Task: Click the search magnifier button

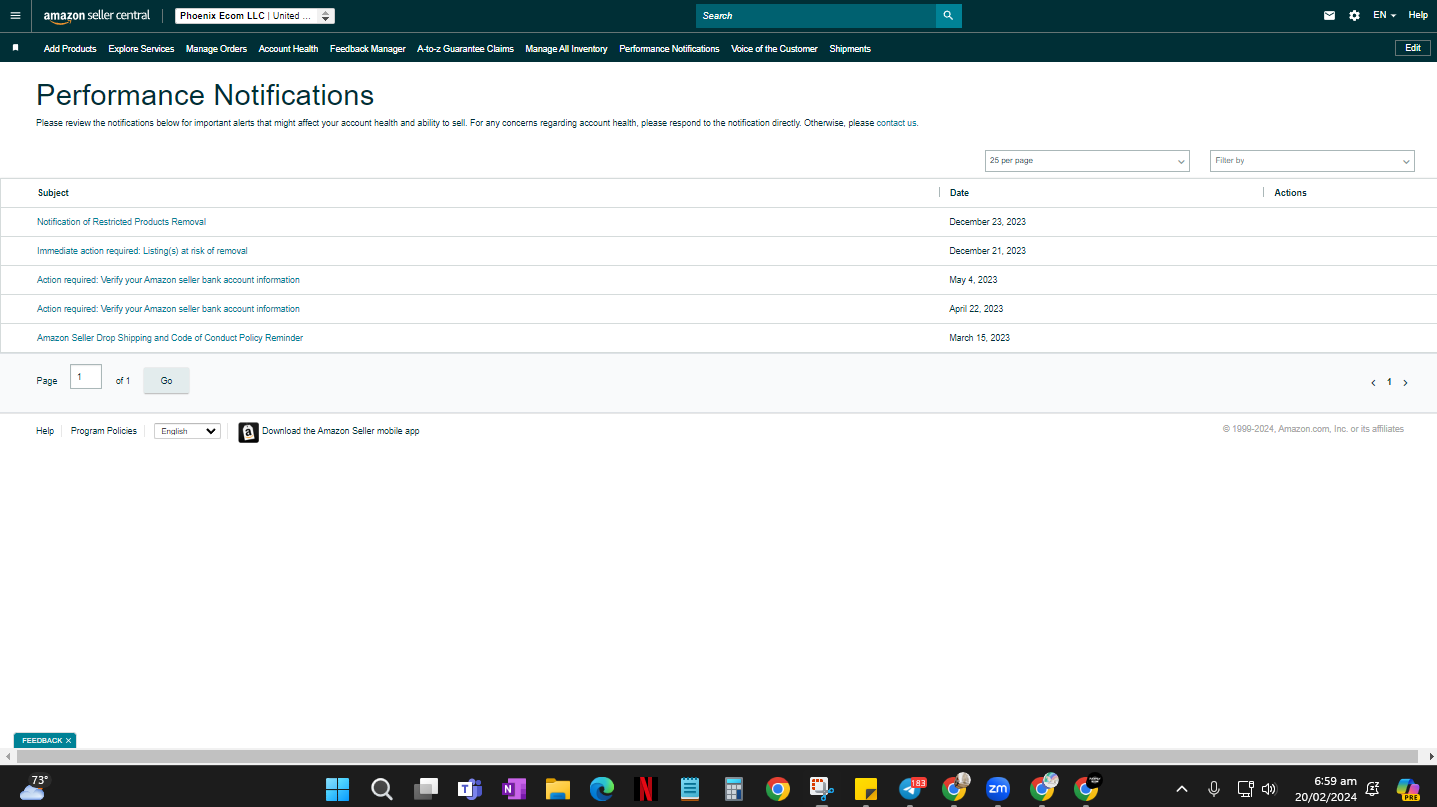Action: pos(948,16)
